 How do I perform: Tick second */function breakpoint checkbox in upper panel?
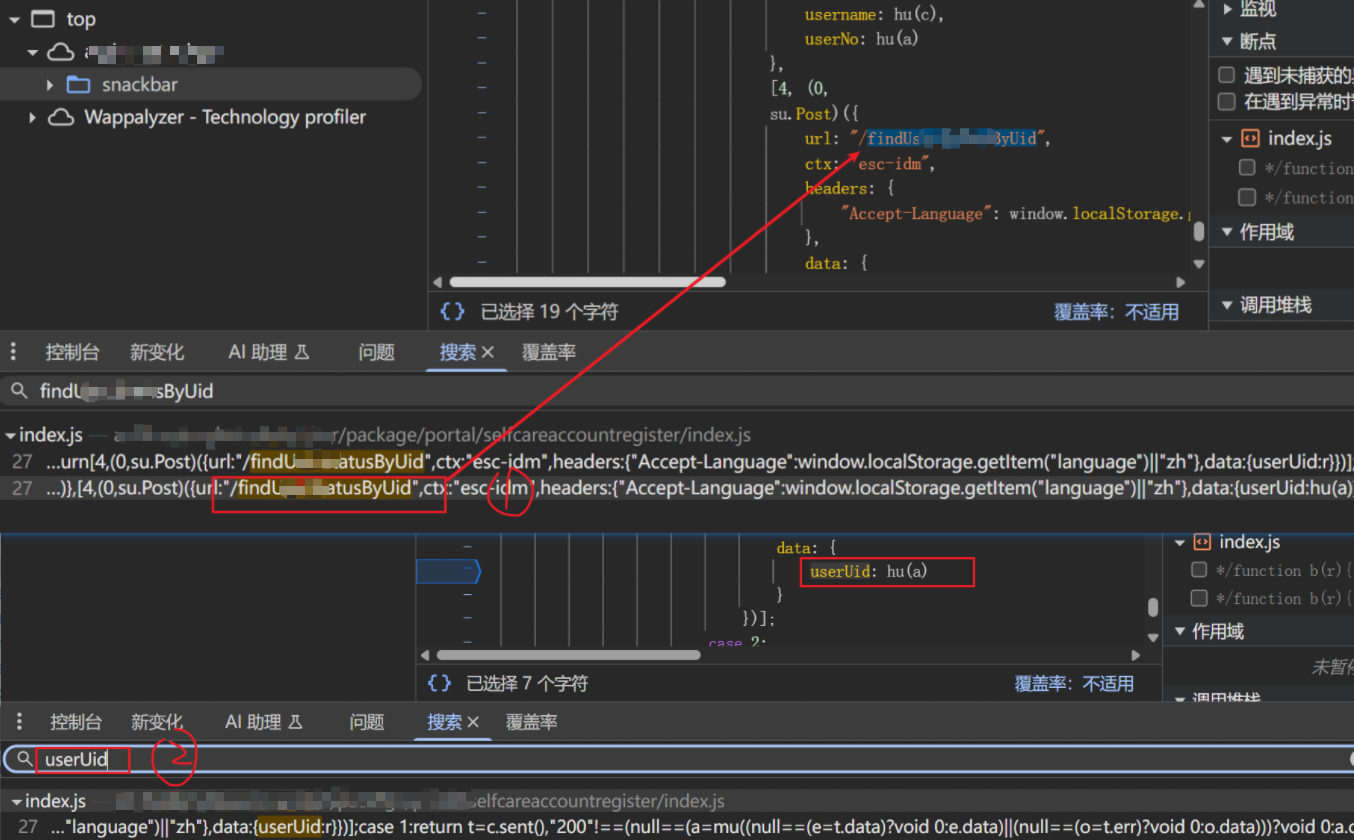click(1247, 197)
